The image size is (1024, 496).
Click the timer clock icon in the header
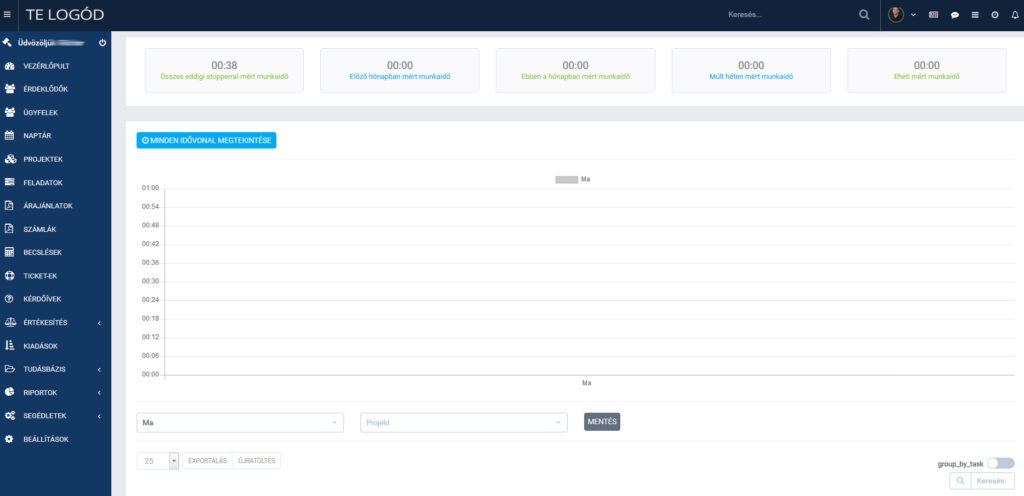coord(994,15)
